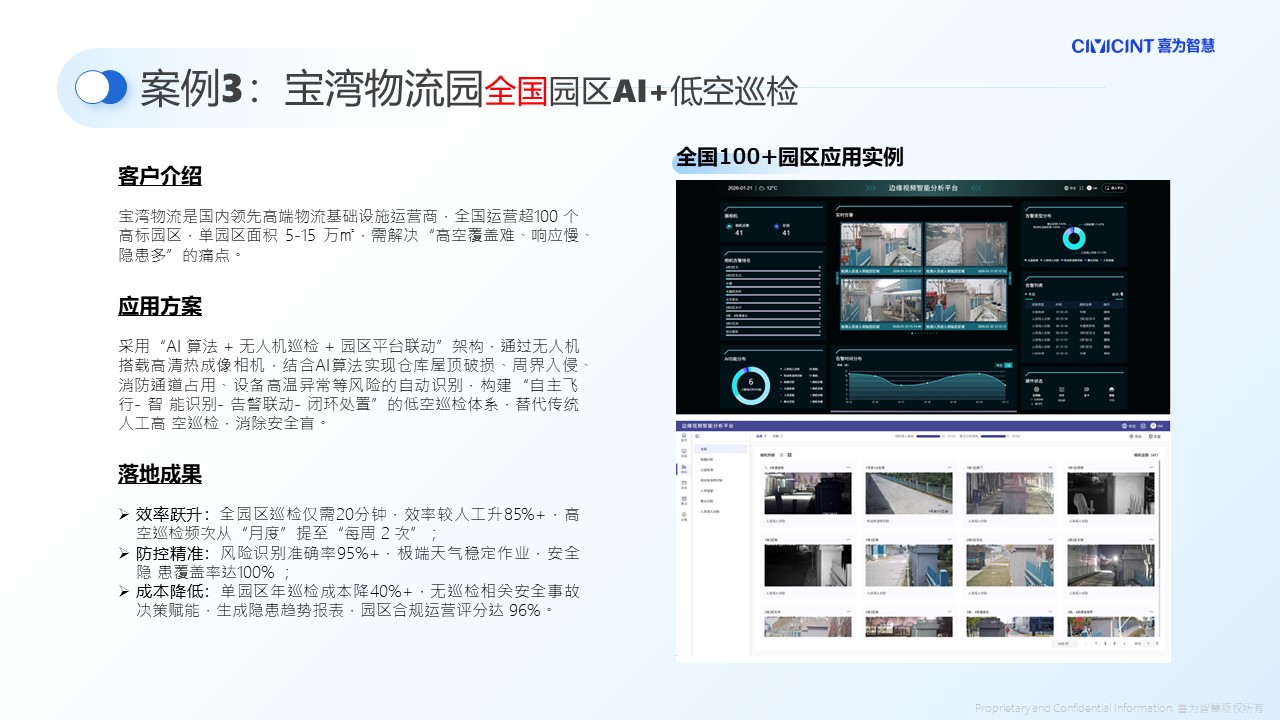Image resolution: width=1280 pixels, height=720 pixels.
Task: Collapse the category panel with the fold icon
Action: click(x=697, y=437)
